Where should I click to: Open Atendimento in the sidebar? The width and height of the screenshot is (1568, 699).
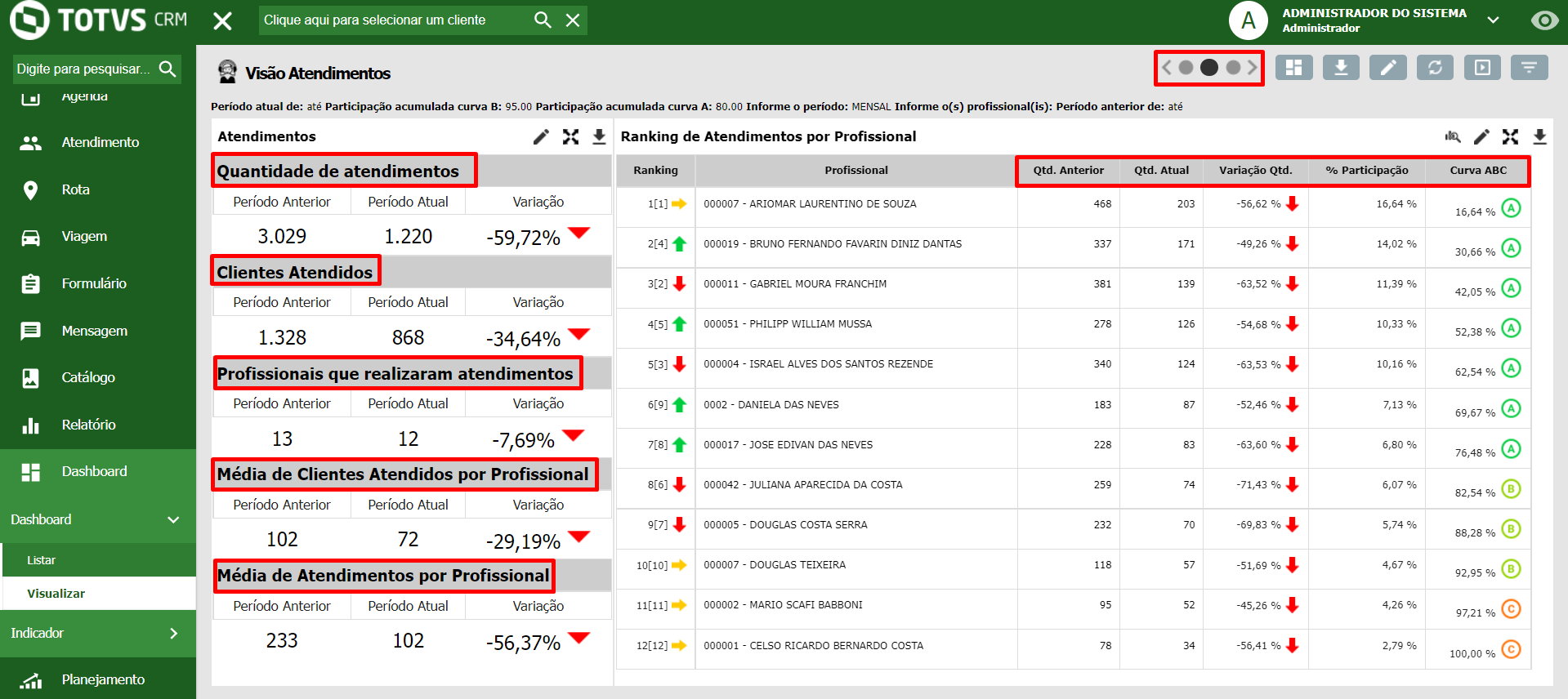[x=98, y=142]
